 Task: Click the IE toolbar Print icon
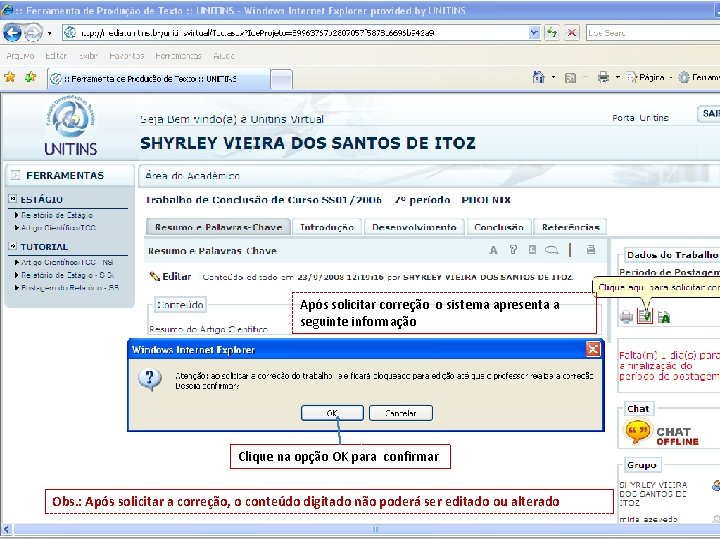click(x=603, y=77)
